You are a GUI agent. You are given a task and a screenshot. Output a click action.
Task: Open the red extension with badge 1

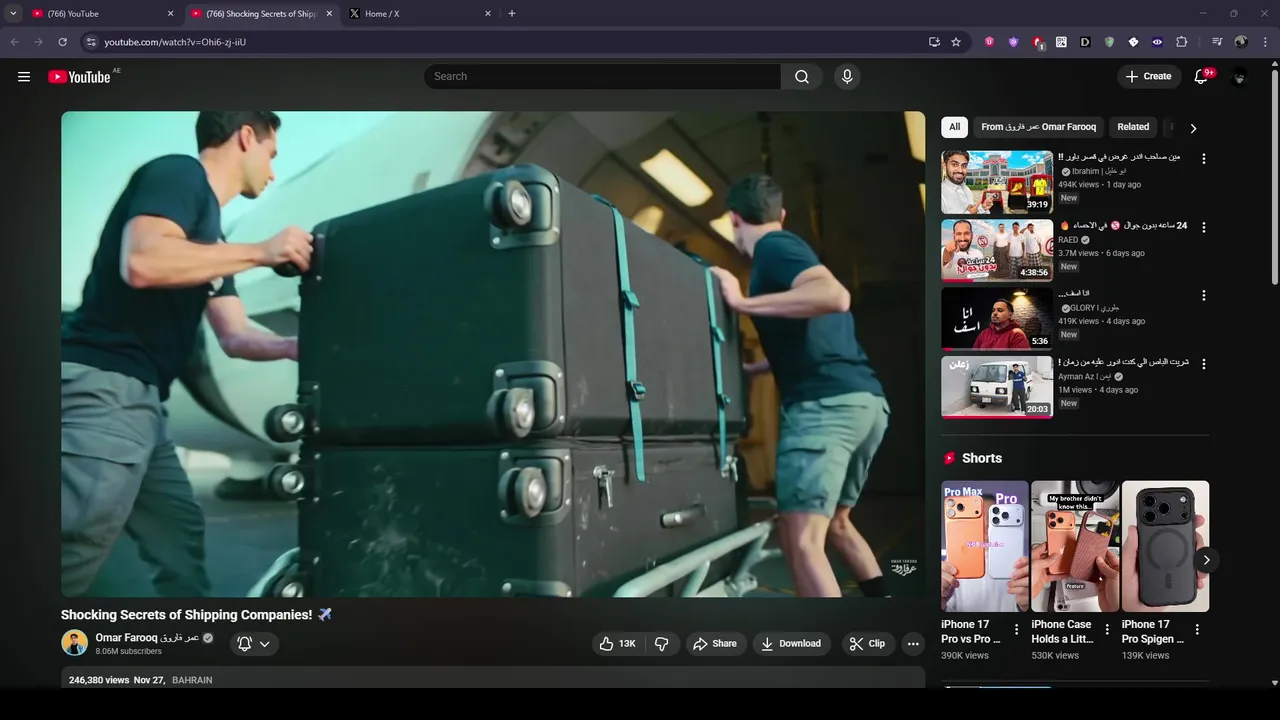click(1038, 43)
